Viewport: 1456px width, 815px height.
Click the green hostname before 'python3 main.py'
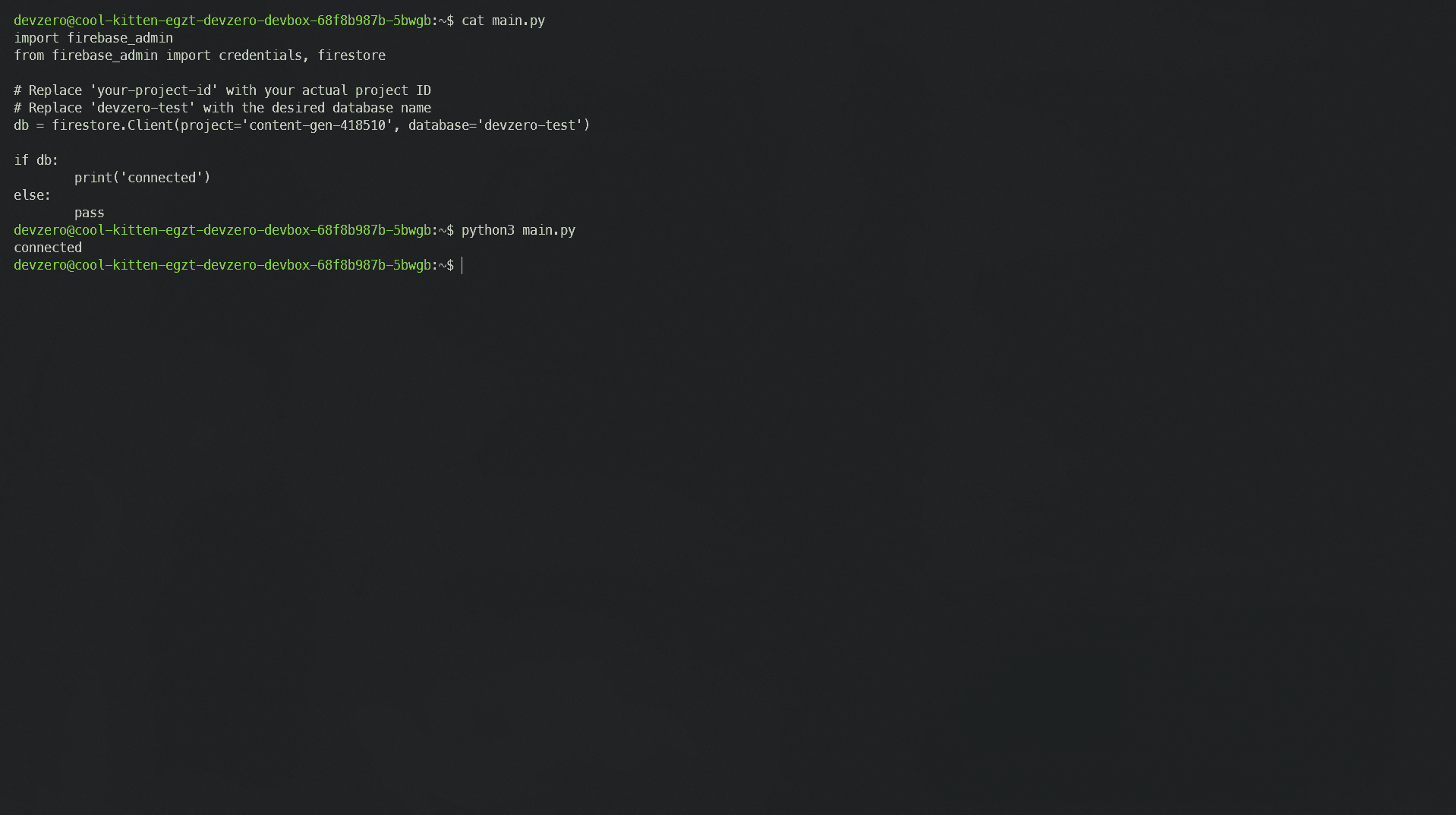(x=222, y=230)
